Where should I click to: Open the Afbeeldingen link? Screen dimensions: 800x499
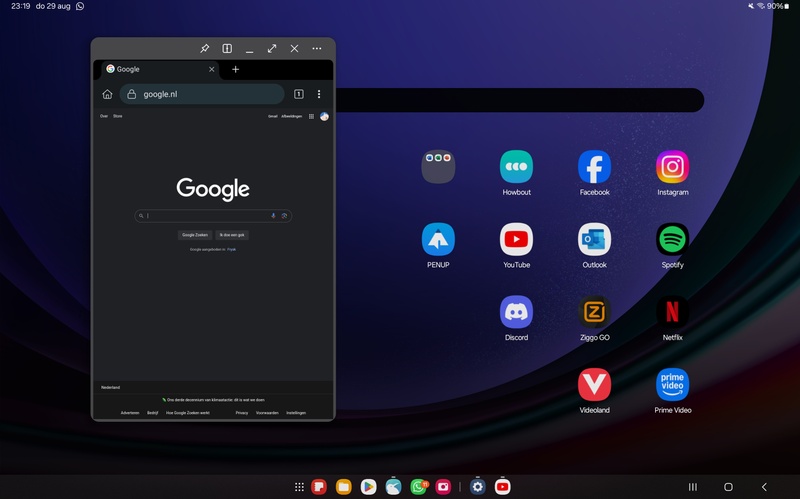coord(291,116)
